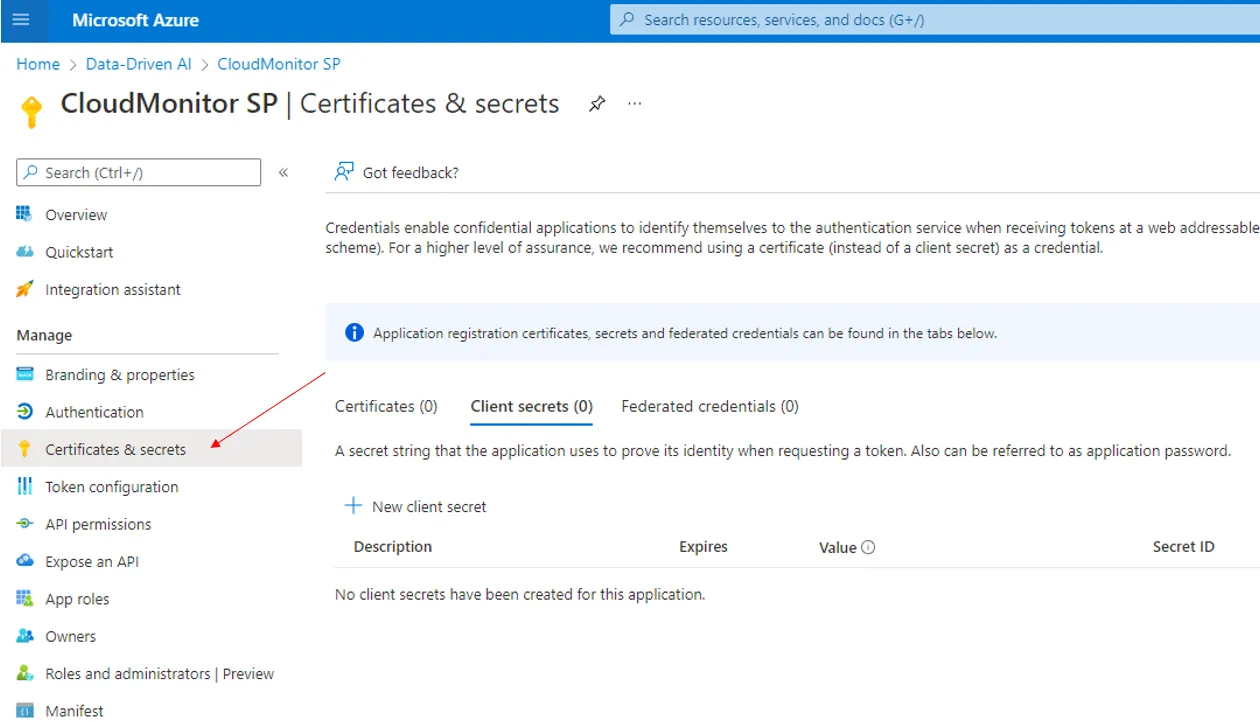Open Quickstart in the sidebar
The width and height of the screenshot is (1260, 722).
point(79,252)
